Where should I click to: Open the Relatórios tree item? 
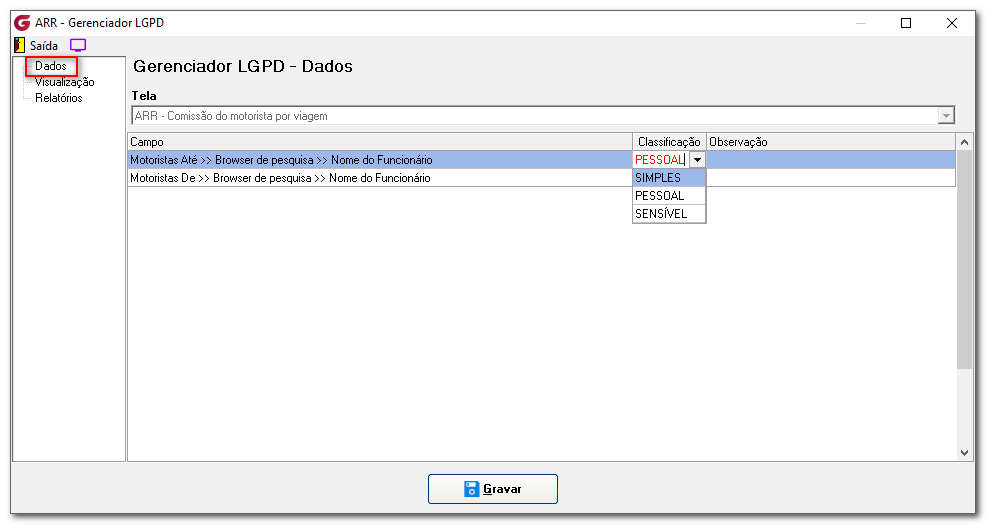point(59,98)
